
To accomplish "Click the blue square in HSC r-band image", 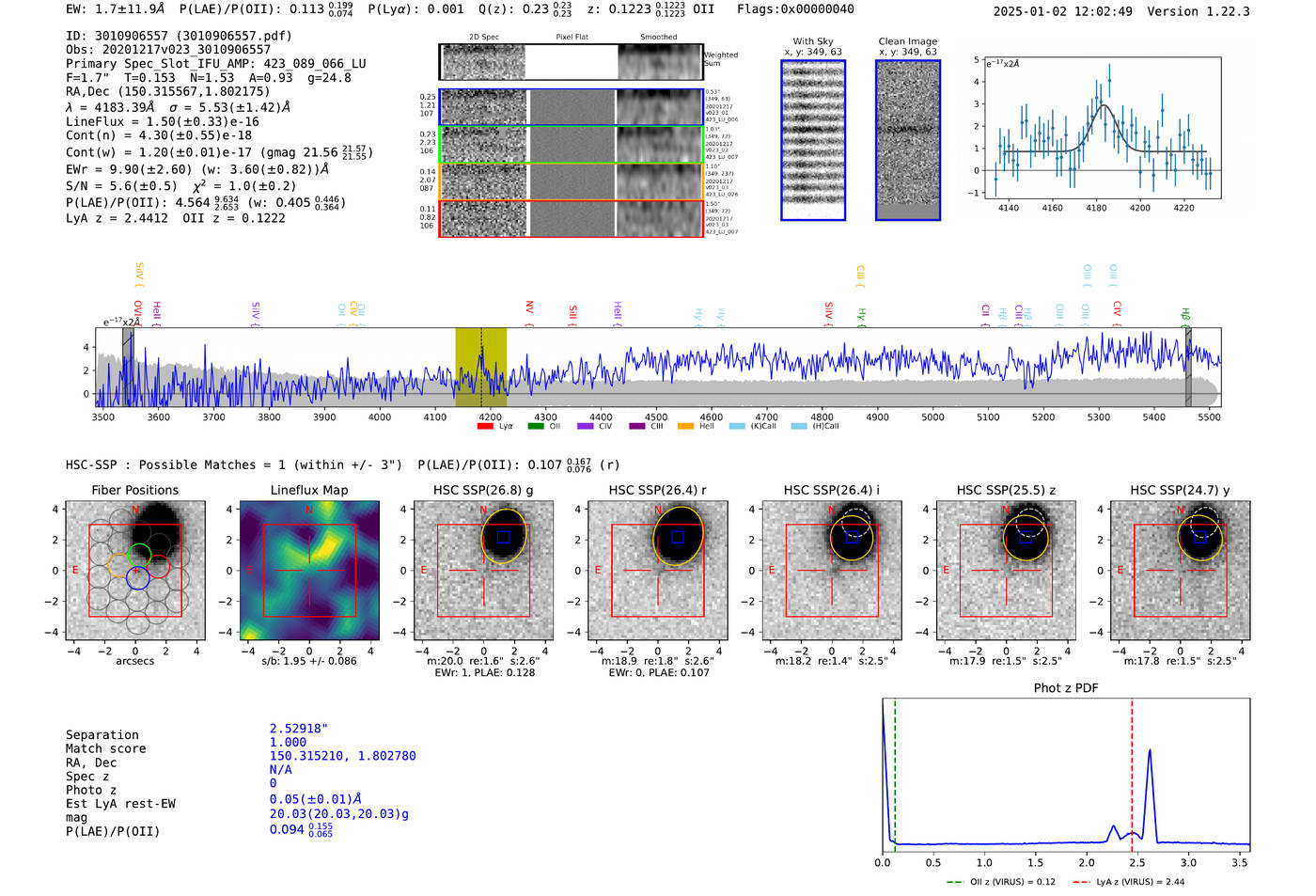I will tap(678, 537).
